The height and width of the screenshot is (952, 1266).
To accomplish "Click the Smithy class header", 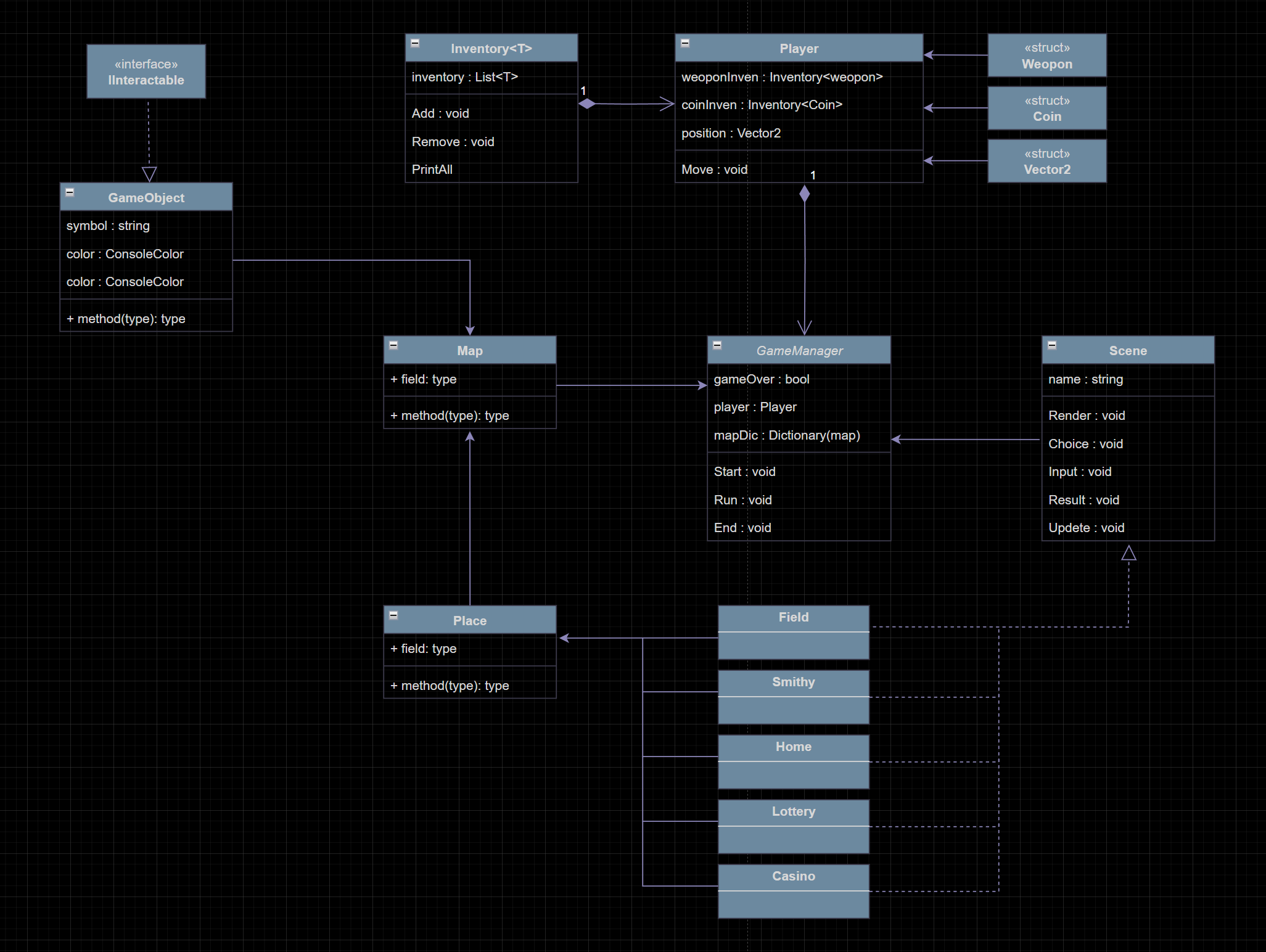I will coord(793,683).
